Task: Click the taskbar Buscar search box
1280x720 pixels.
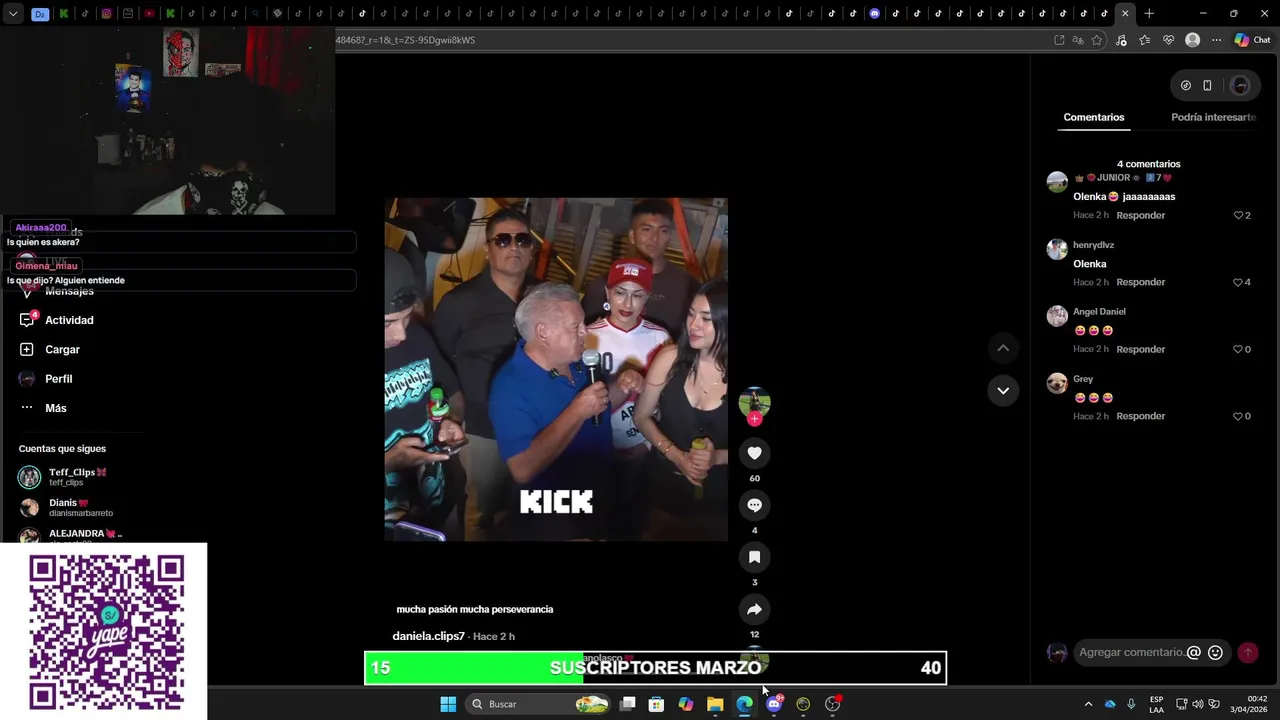Action: (537, 704)
